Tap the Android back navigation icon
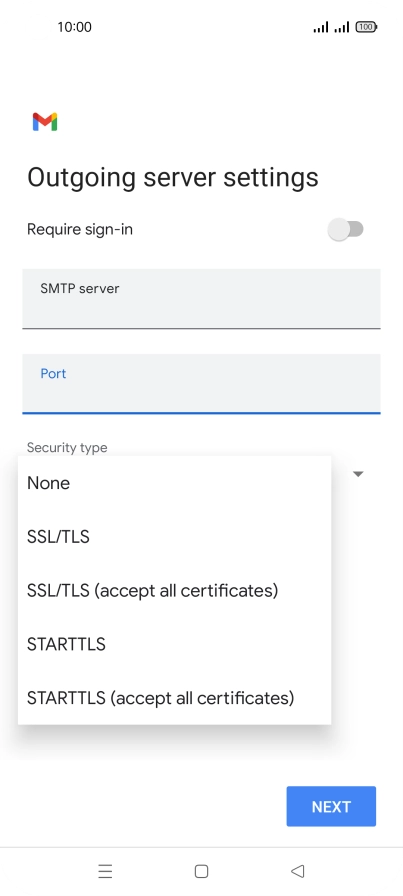403x896 pixels. 297,871
